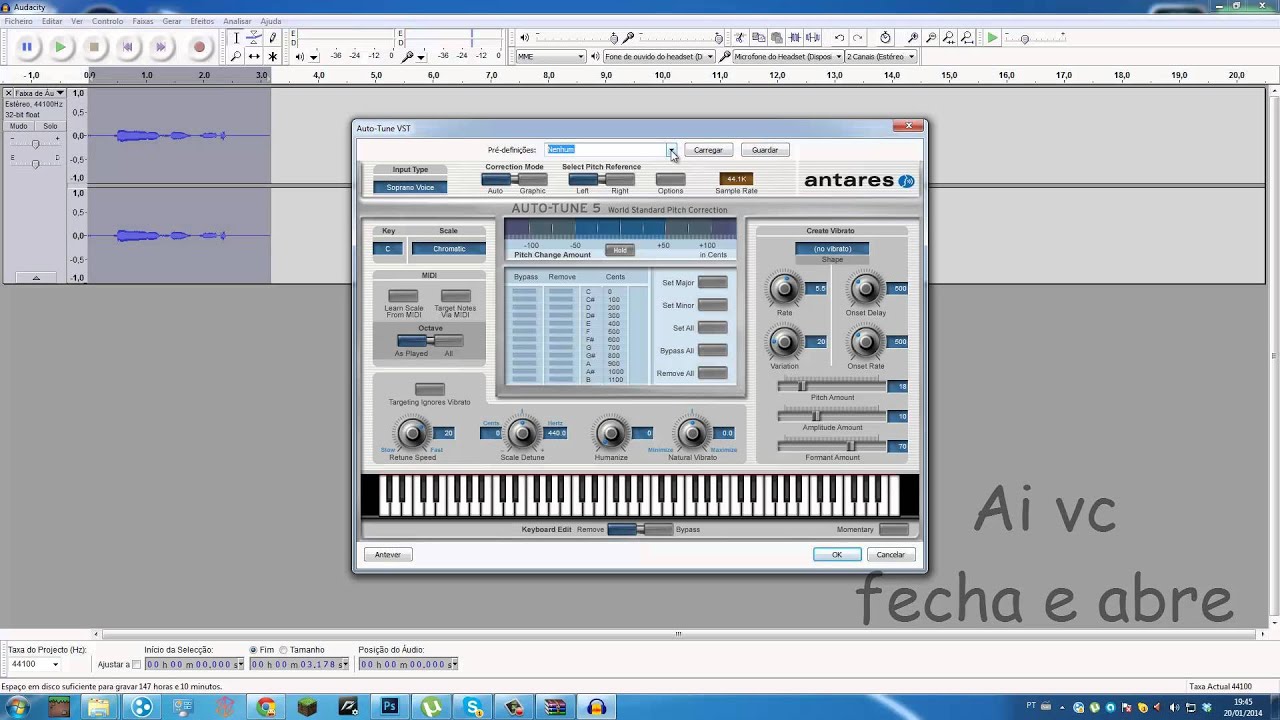This screenshot has height=720, width=1280.
Task: Click Cancelar in the Auto-Tune dialog
Action: 890,555
